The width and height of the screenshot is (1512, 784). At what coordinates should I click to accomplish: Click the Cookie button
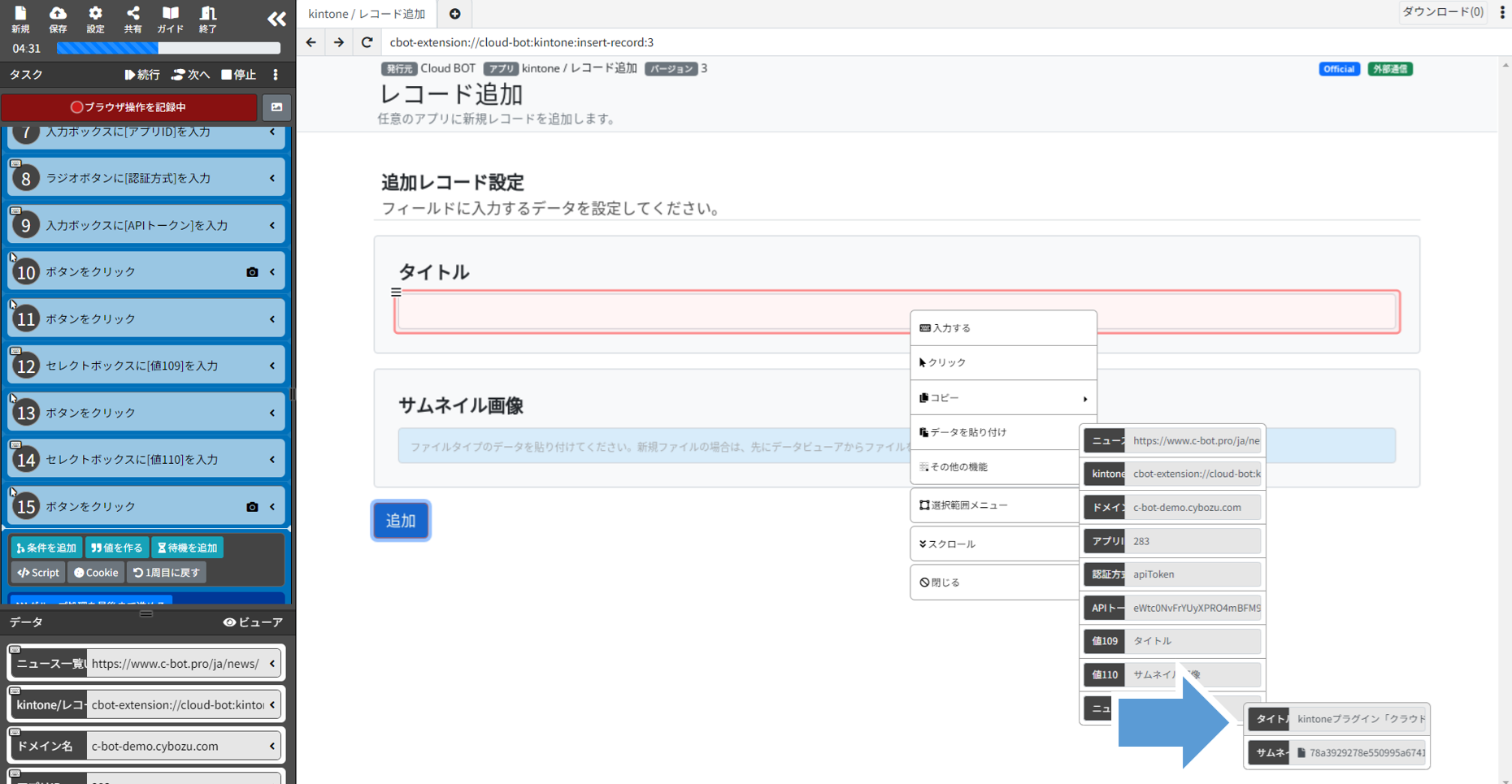pyautogui.click(x=96, y=573)
